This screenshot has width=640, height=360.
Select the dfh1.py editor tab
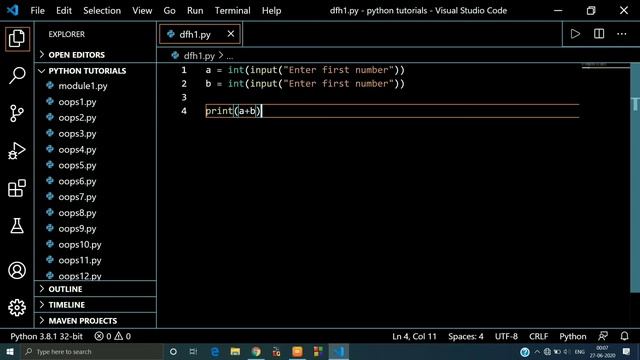click(x=200, y=34)
